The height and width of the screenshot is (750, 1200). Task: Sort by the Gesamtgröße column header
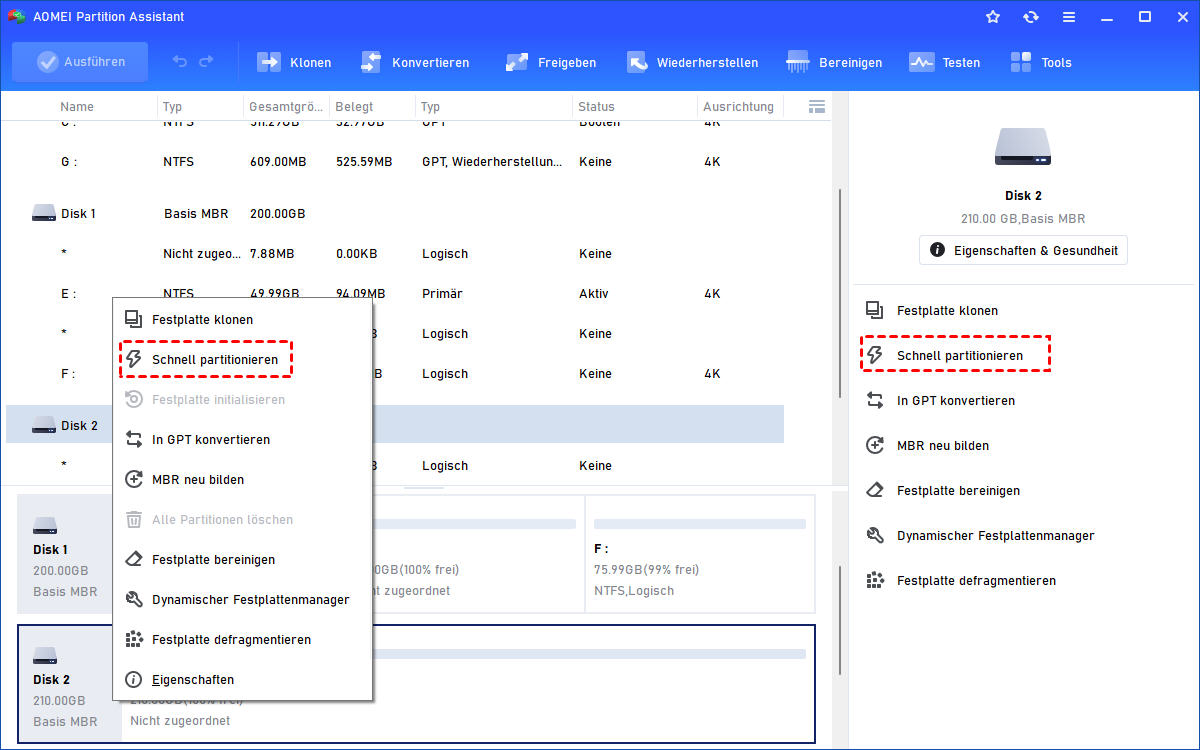pos(286,107)
